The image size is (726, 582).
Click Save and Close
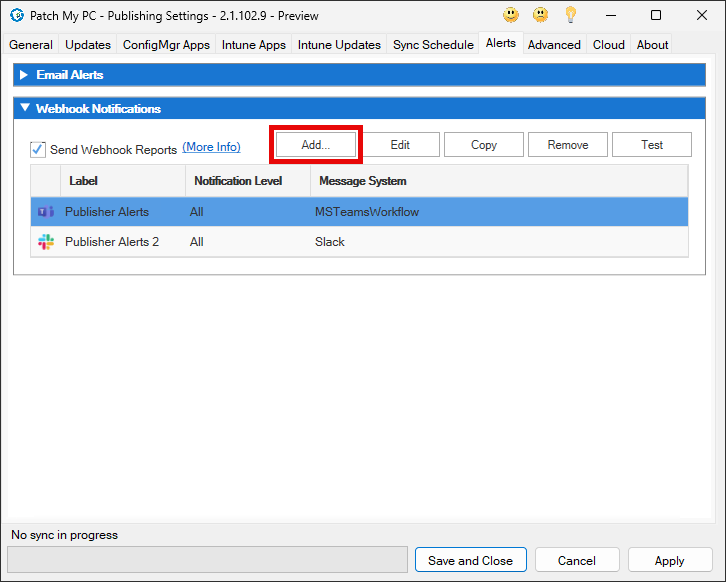click(470, 560)
